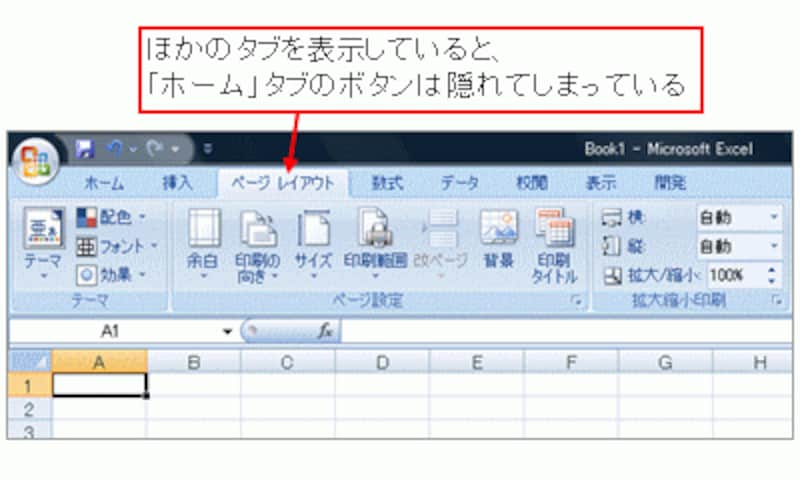Click the サイズ paper size button
This screenshot has height=480, width=800.
click(x=313, y=244)
